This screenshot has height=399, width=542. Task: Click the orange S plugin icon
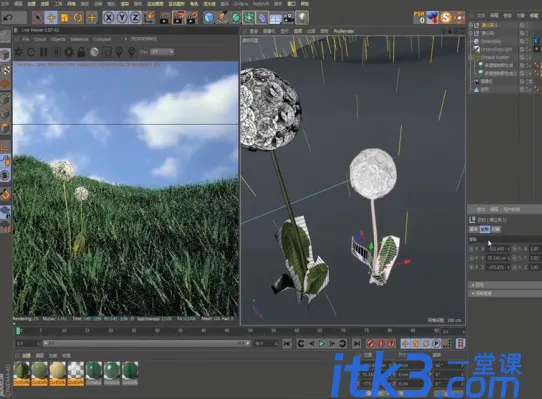(x=446, y=17)
